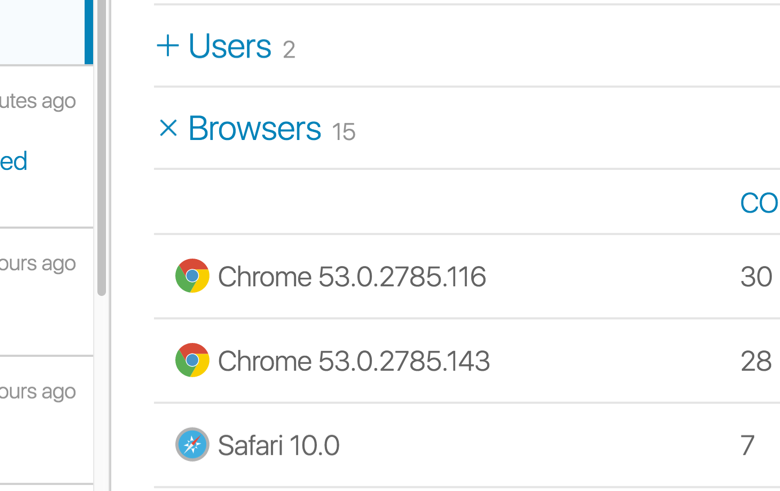Collapse the Browsers section X icon
This screenshot has height=491, width=780.
[x=168, y=128]
